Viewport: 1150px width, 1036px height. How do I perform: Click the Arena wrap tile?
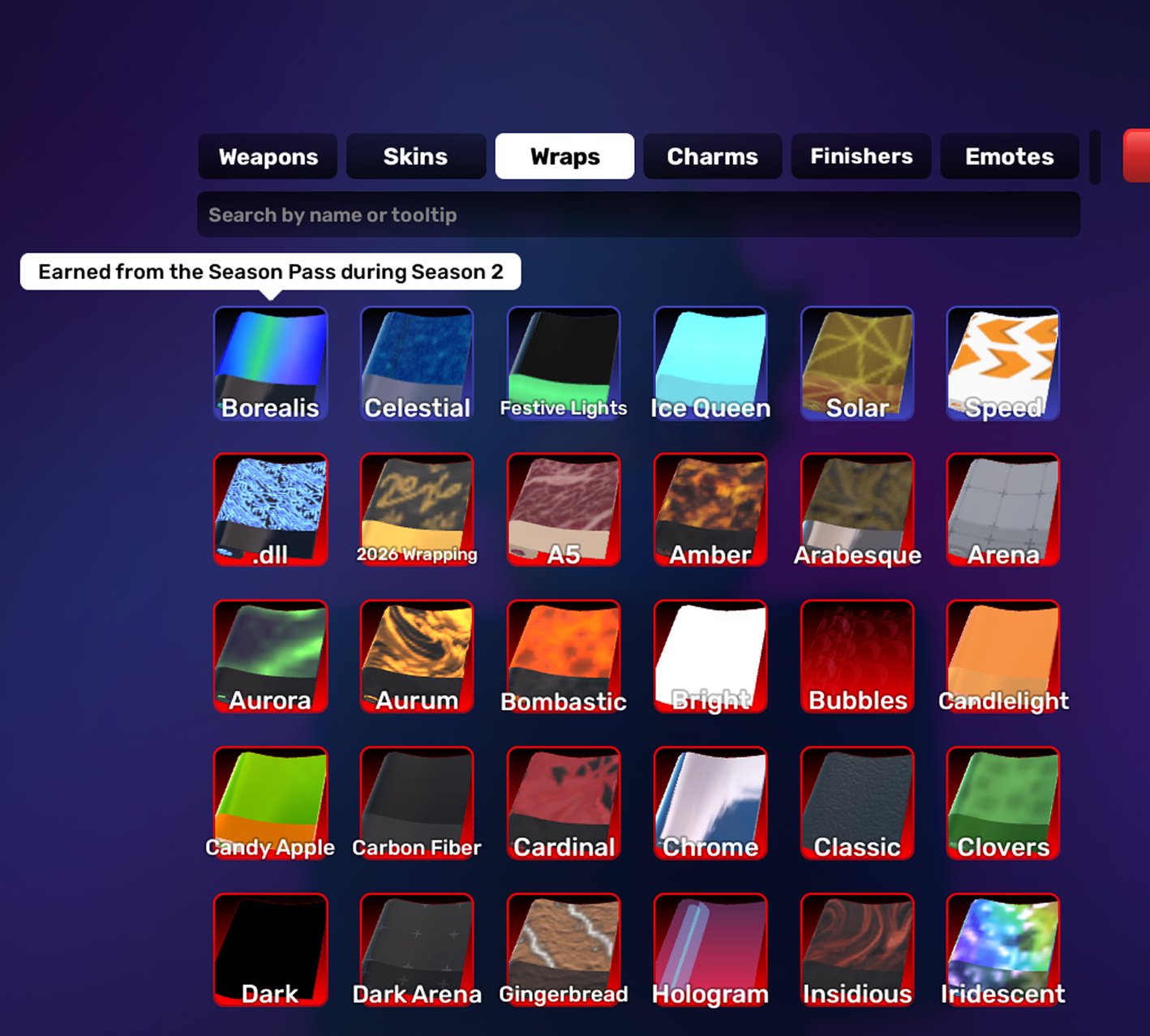(x=1003, y=510)
